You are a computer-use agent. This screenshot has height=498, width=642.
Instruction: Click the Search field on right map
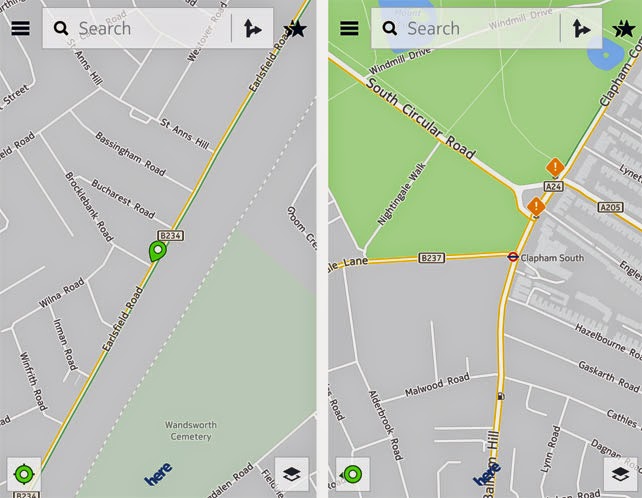click(x=466, y=28)
